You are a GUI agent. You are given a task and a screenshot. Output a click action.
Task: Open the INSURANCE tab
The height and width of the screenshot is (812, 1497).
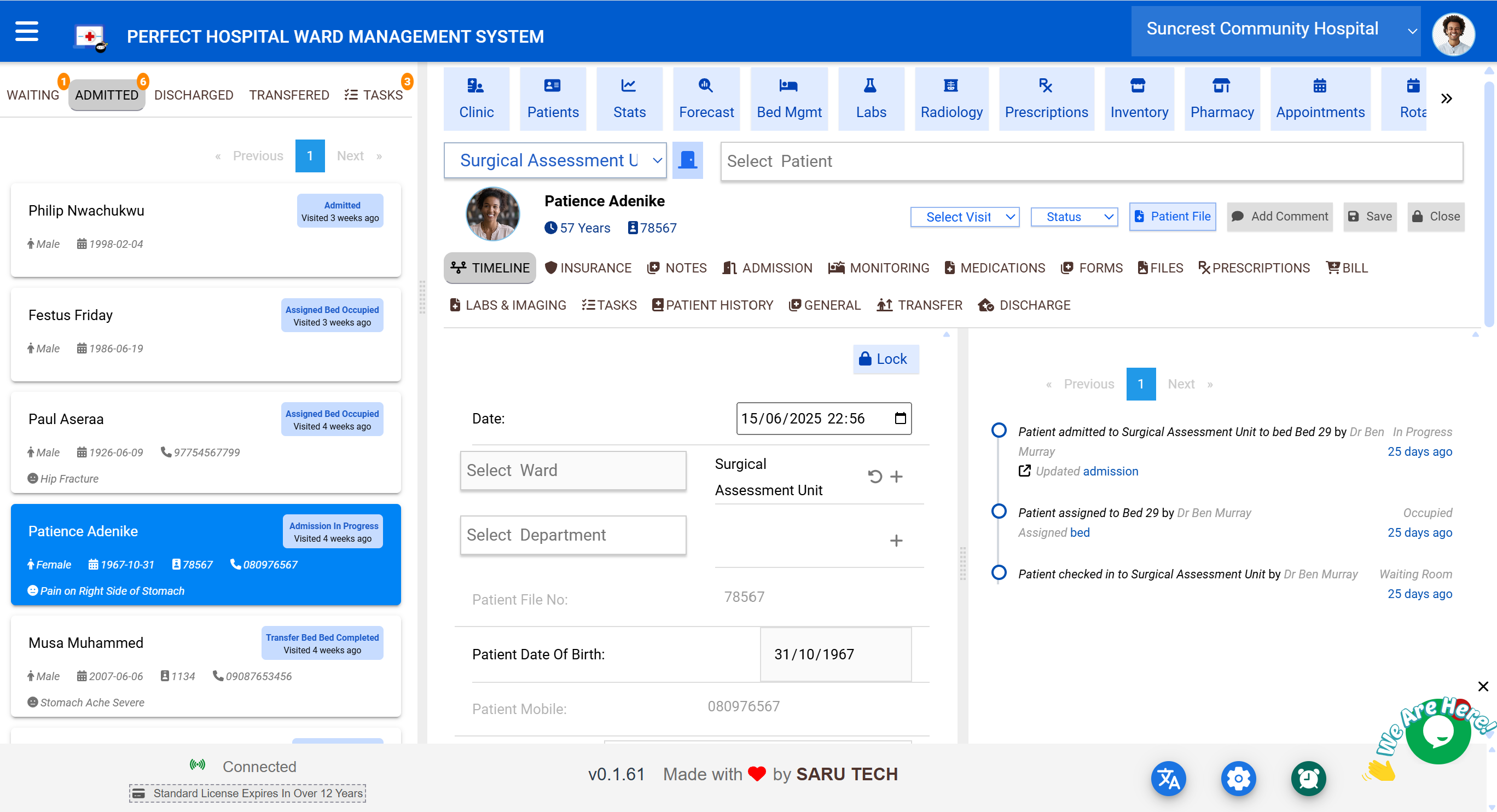pos(588,268)
